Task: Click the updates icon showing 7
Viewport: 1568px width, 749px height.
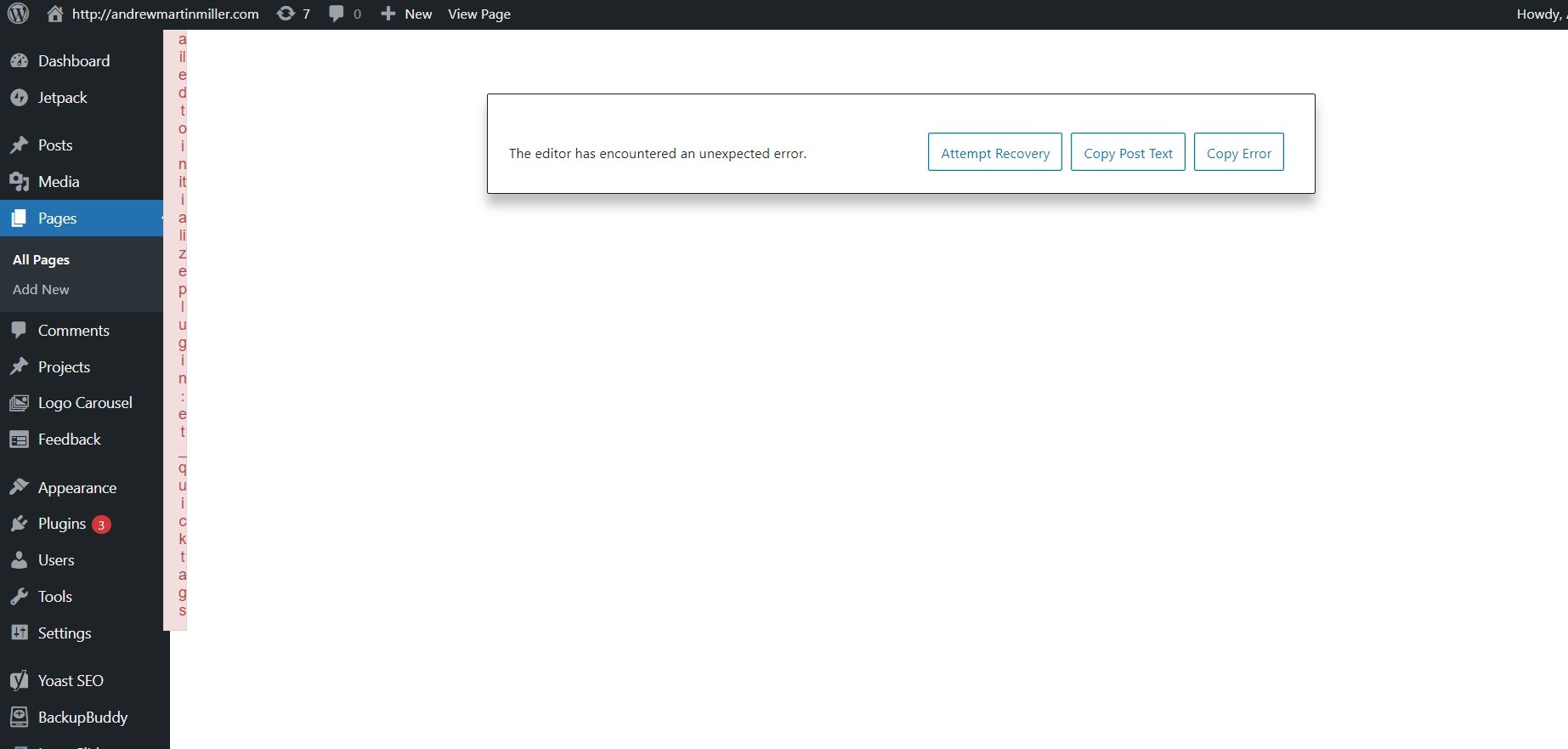Action: (x=286, y=14)
